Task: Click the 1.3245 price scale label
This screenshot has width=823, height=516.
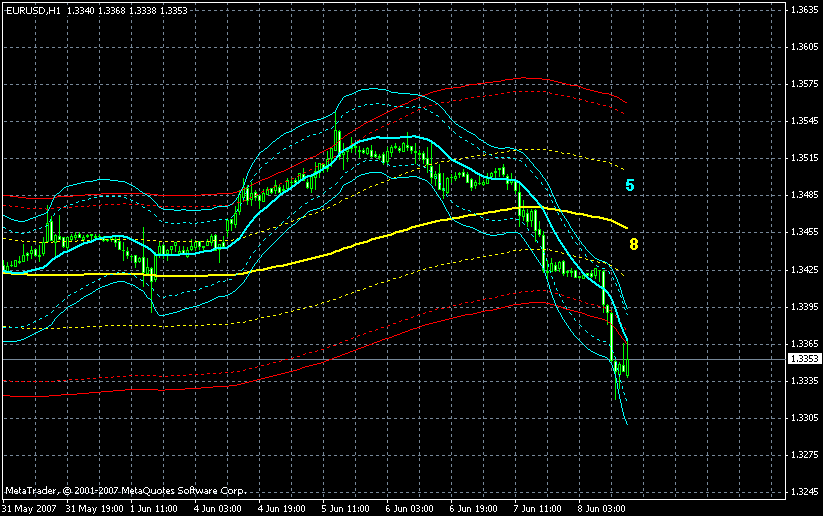Action: pyautogui.click(x=805, y=492)
